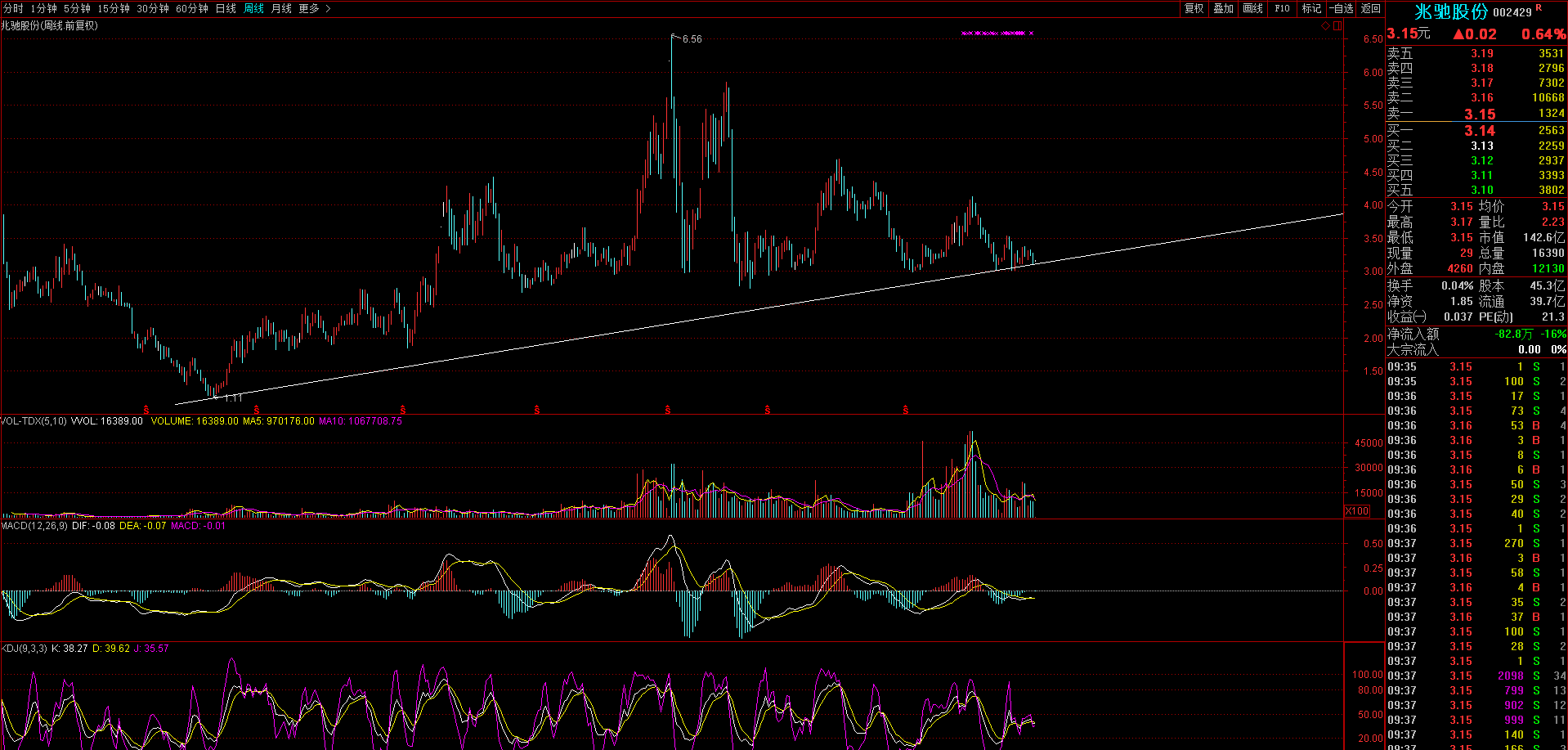Click the 6.56 peak price label

[x=692, y=39]
